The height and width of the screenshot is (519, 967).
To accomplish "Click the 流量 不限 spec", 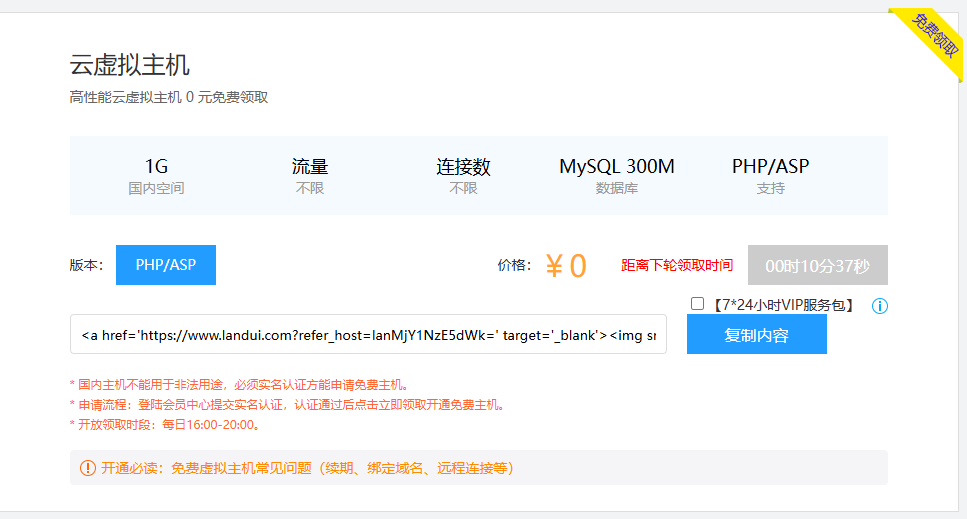I will click(310, 176).
